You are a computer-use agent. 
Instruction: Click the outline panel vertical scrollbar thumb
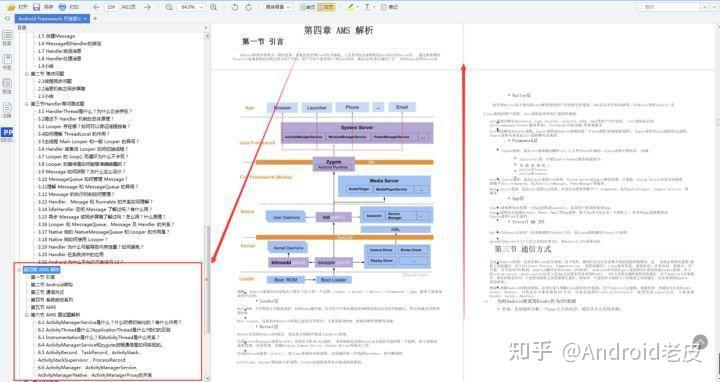[206, 279]
